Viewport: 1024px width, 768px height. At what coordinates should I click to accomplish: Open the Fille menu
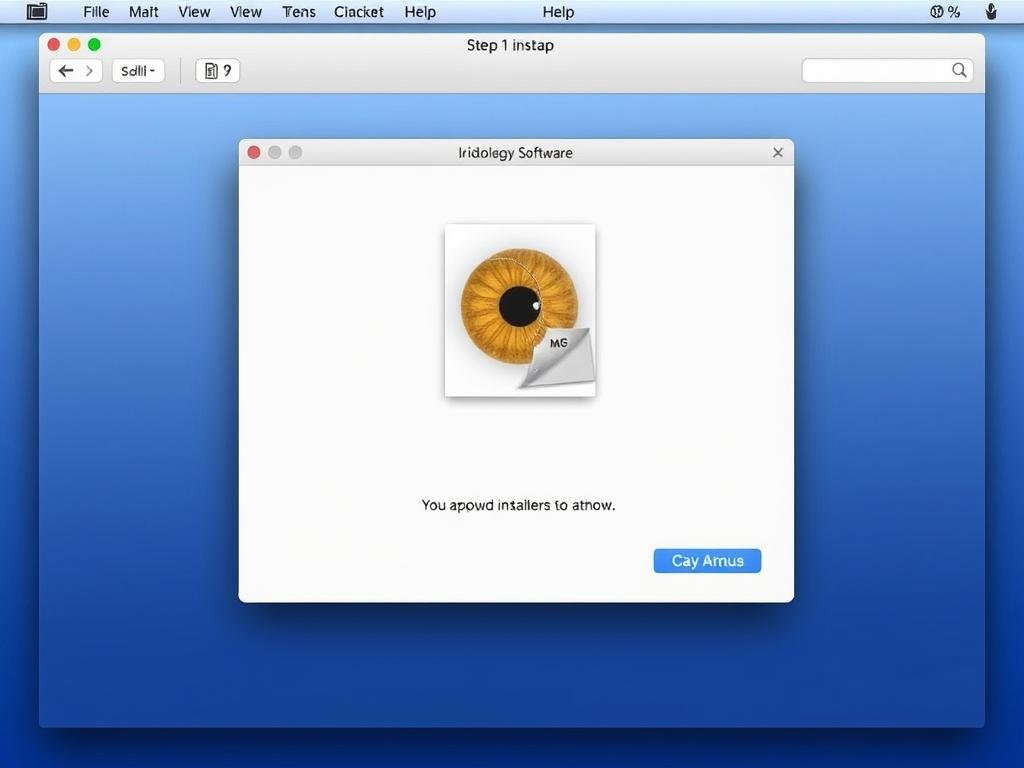(x=96, y=12)
